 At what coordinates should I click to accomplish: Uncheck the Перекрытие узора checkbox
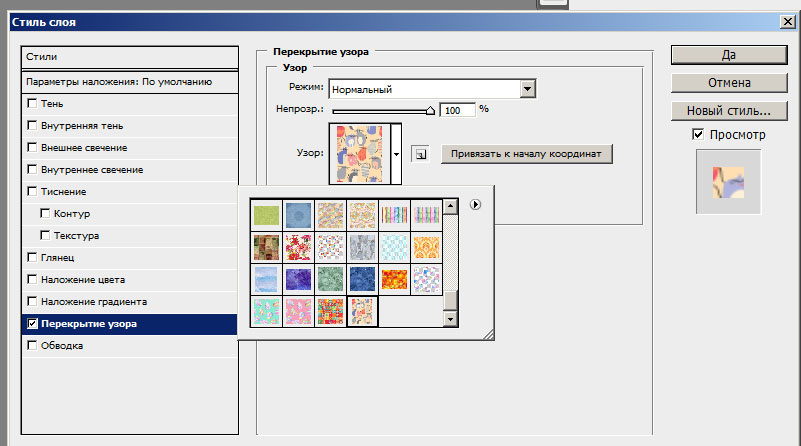(x=32, y=323)
